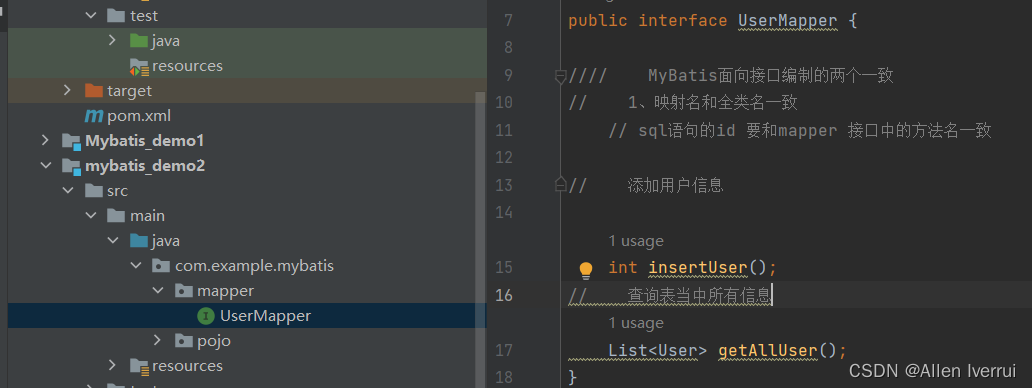1032x388 pixels.
Task: Collapse the mybatis_demo2 module chevron
Action: tap(45, 165)
